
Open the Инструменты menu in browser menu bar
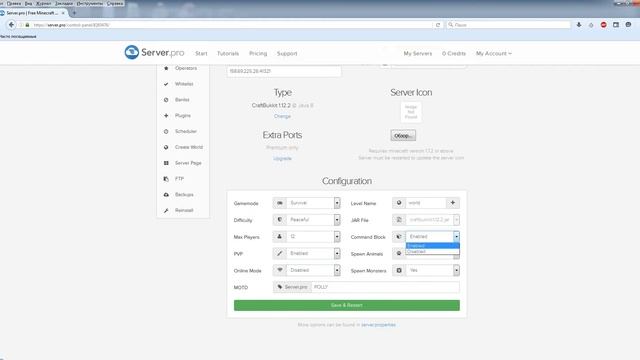pos(90,3)
